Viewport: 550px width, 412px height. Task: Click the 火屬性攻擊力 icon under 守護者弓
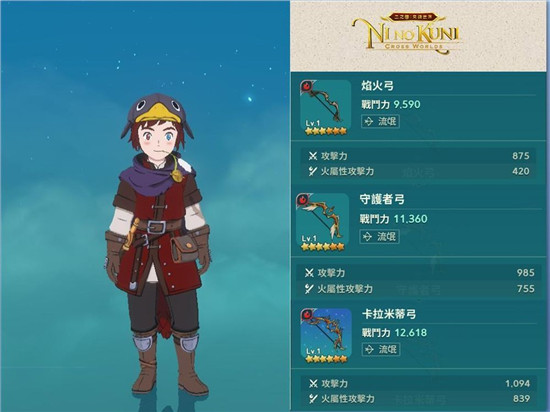tap(309, 289)
